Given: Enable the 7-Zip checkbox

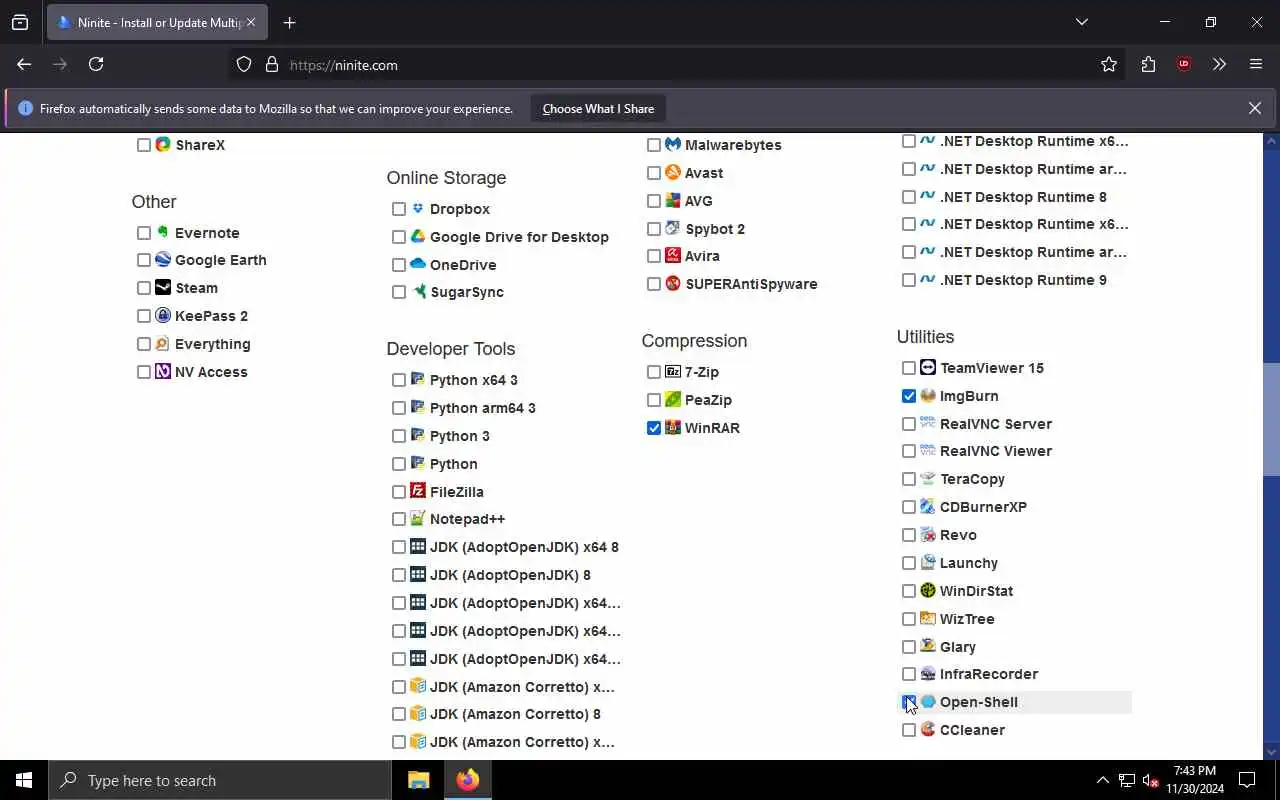Looking at the screenshot, I should [x=654, y=372].
